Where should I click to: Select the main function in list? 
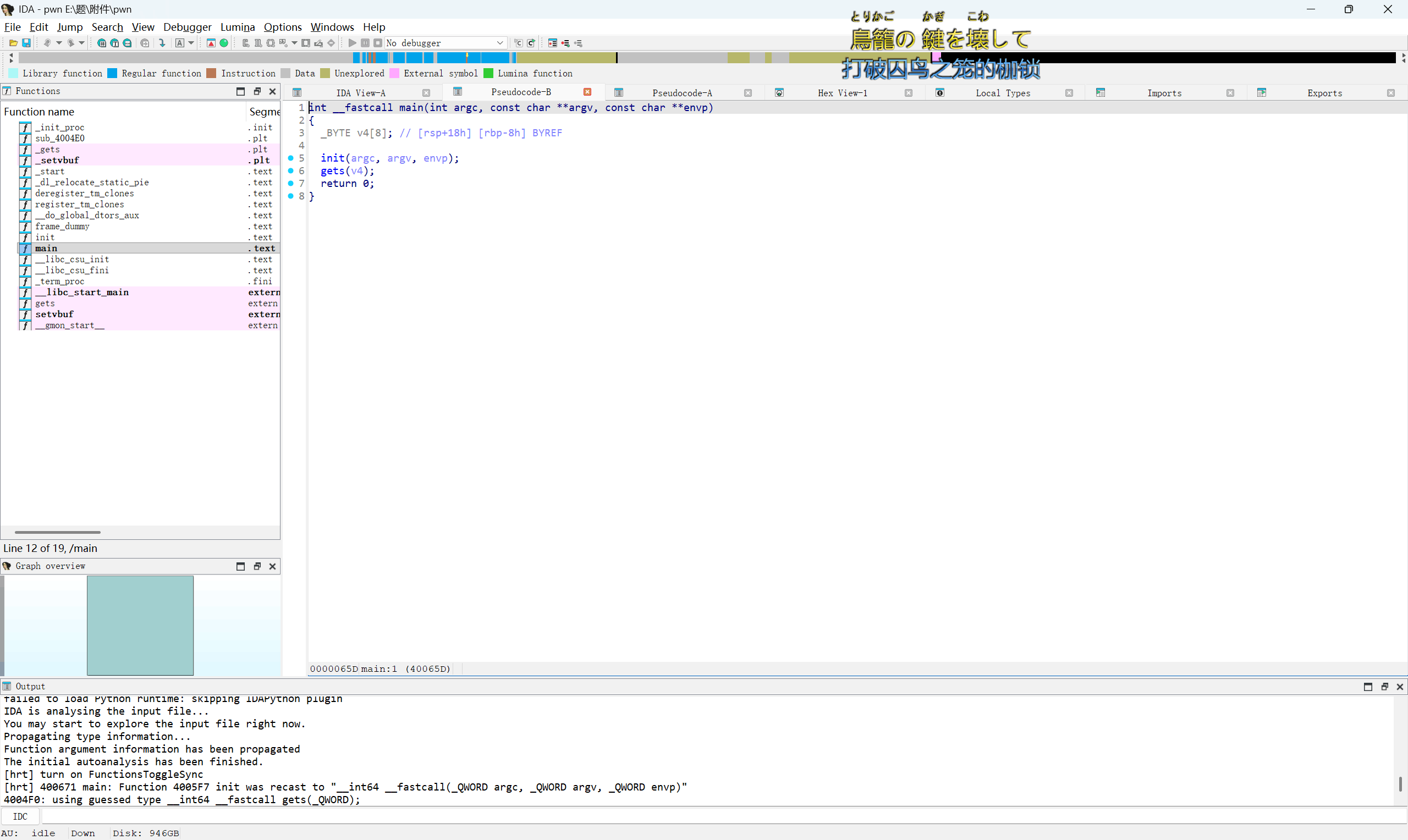point(46,248)
